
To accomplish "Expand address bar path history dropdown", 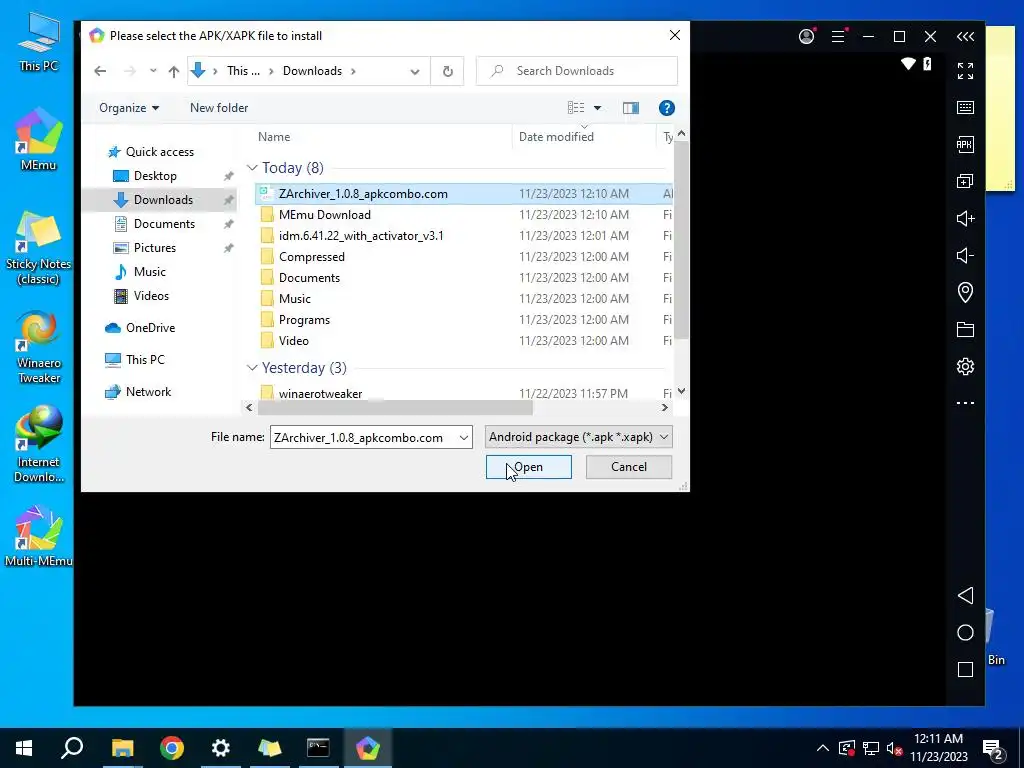I will tap(415, 71).
